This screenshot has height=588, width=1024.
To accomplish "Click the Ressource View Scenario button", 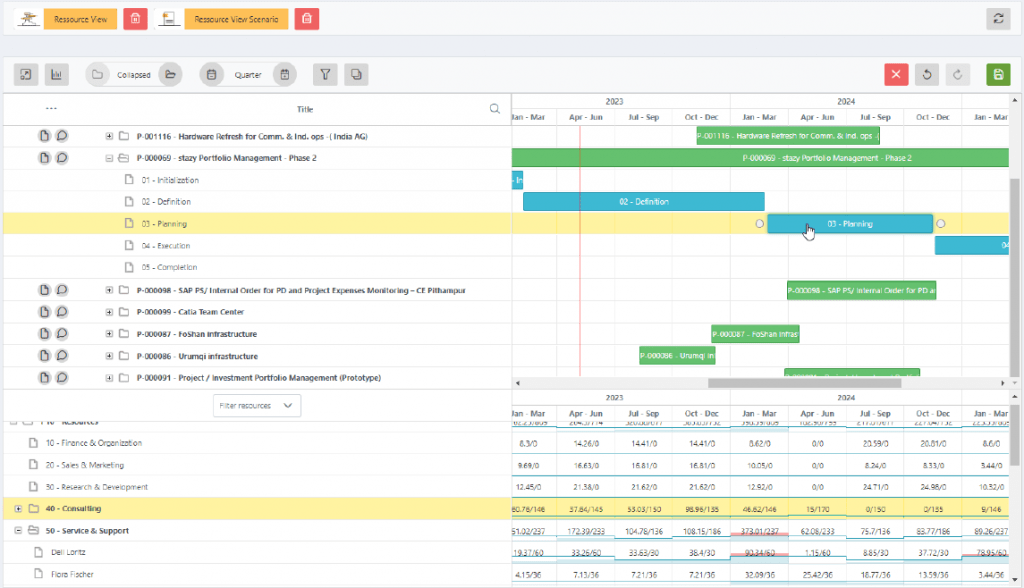I will tap(236, 18).
